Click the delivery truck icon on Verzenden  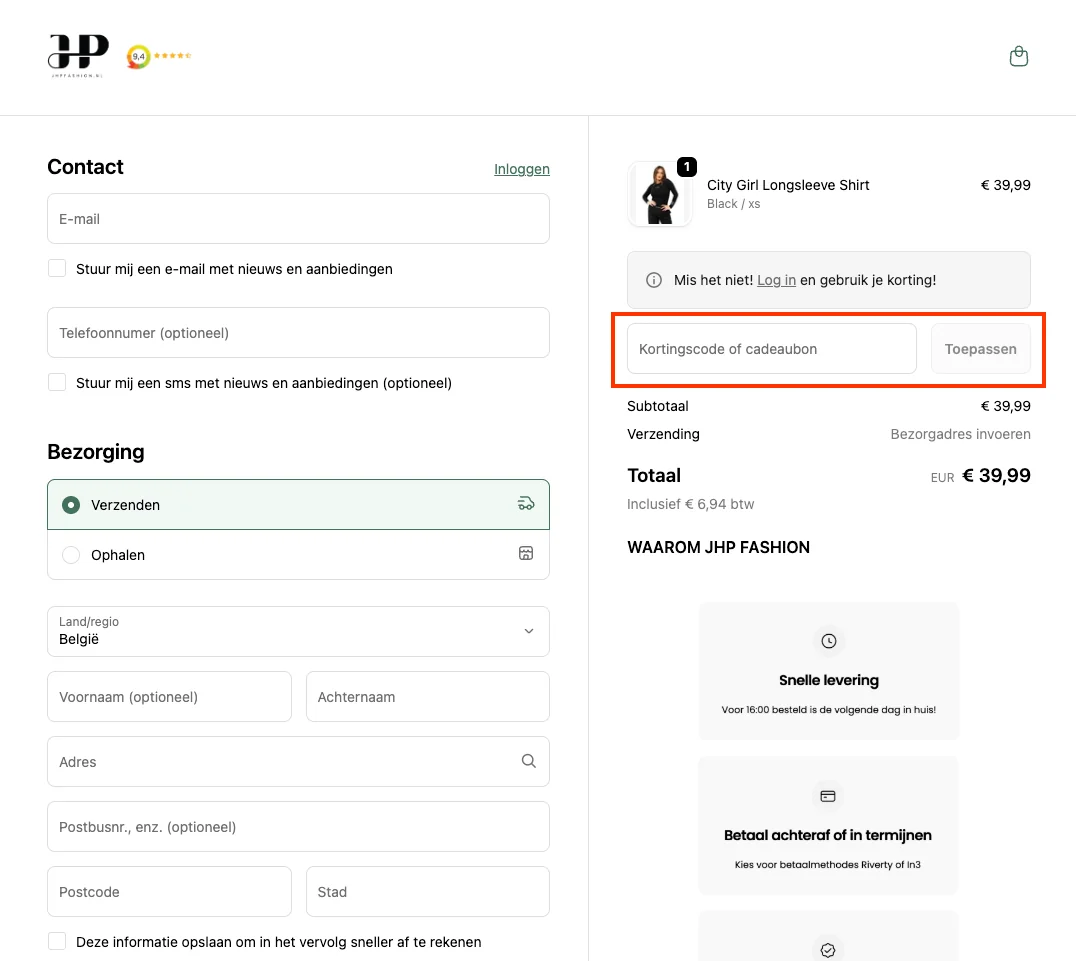point(526,504)
